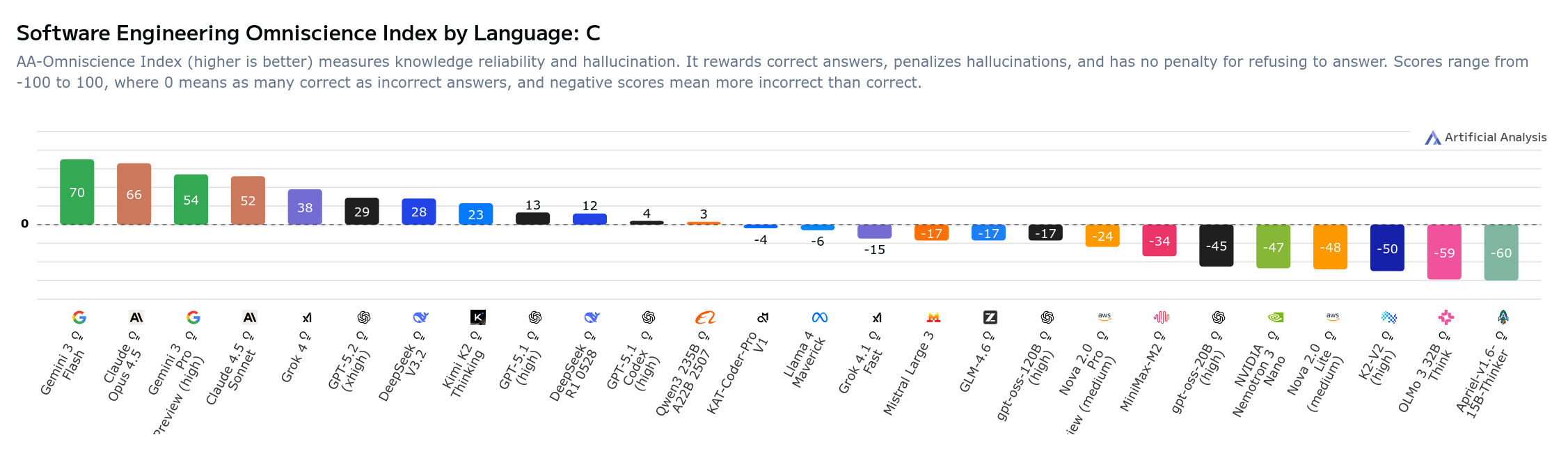Click the Alibaba logo above Qwen3 235B
Image resolution: width=1568 pixels, height=451 pixels.
[x=705, y=317]
